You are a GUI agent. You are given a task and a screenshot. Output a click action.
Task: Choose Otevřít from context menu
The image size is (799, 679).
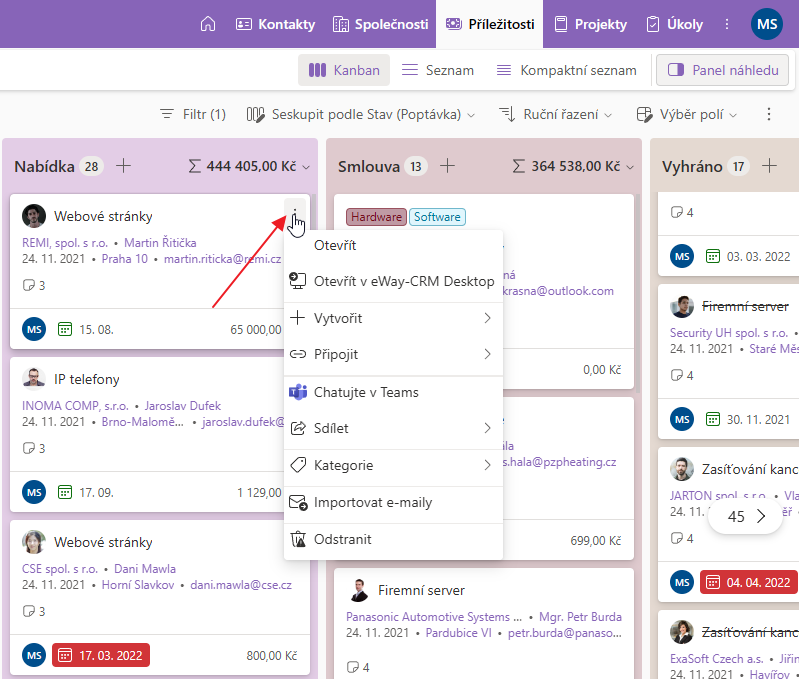click(393, 246)
